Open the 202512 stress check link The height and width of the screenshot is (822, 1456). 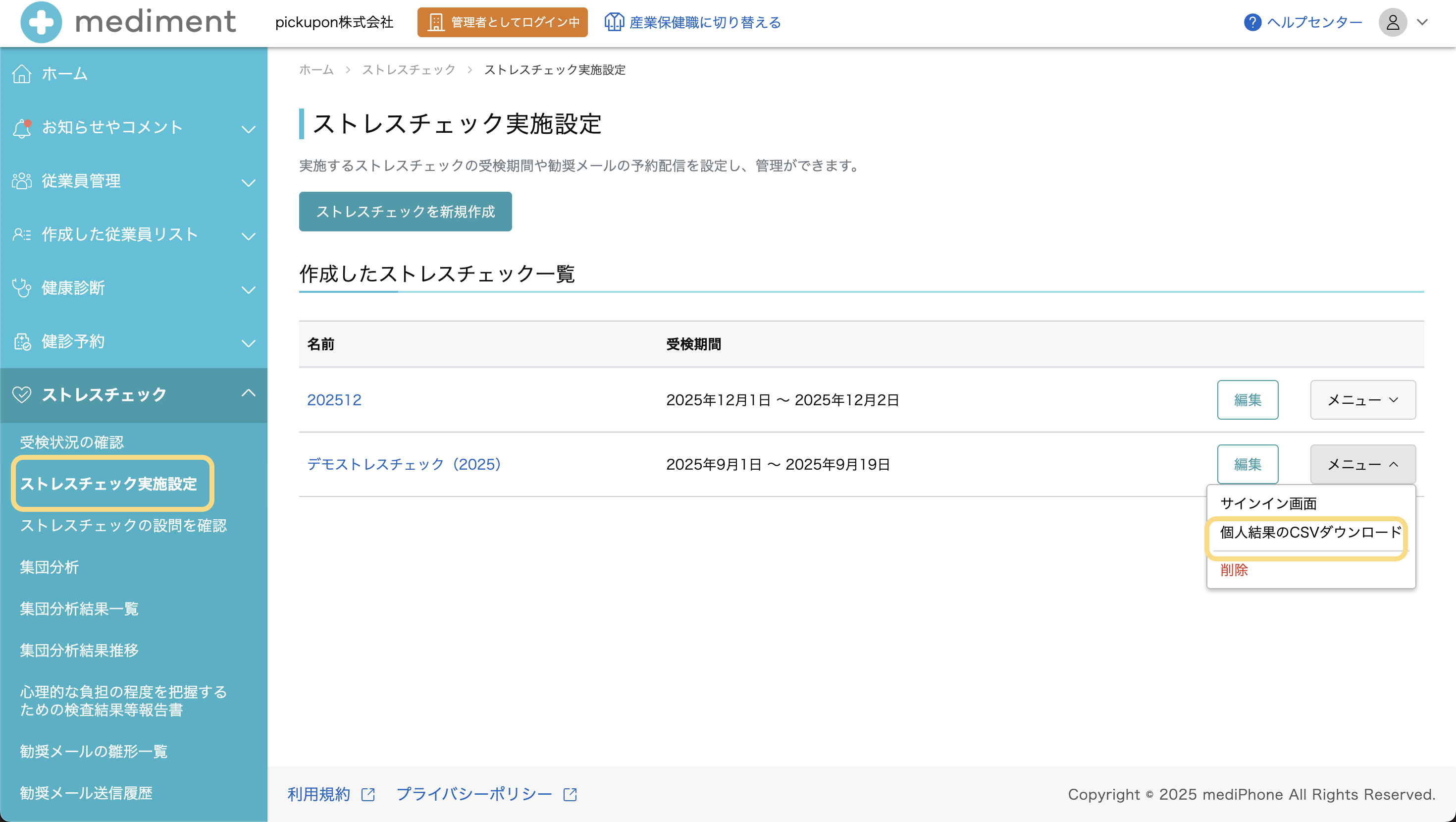pyautogui.click(x=334, y=400)
